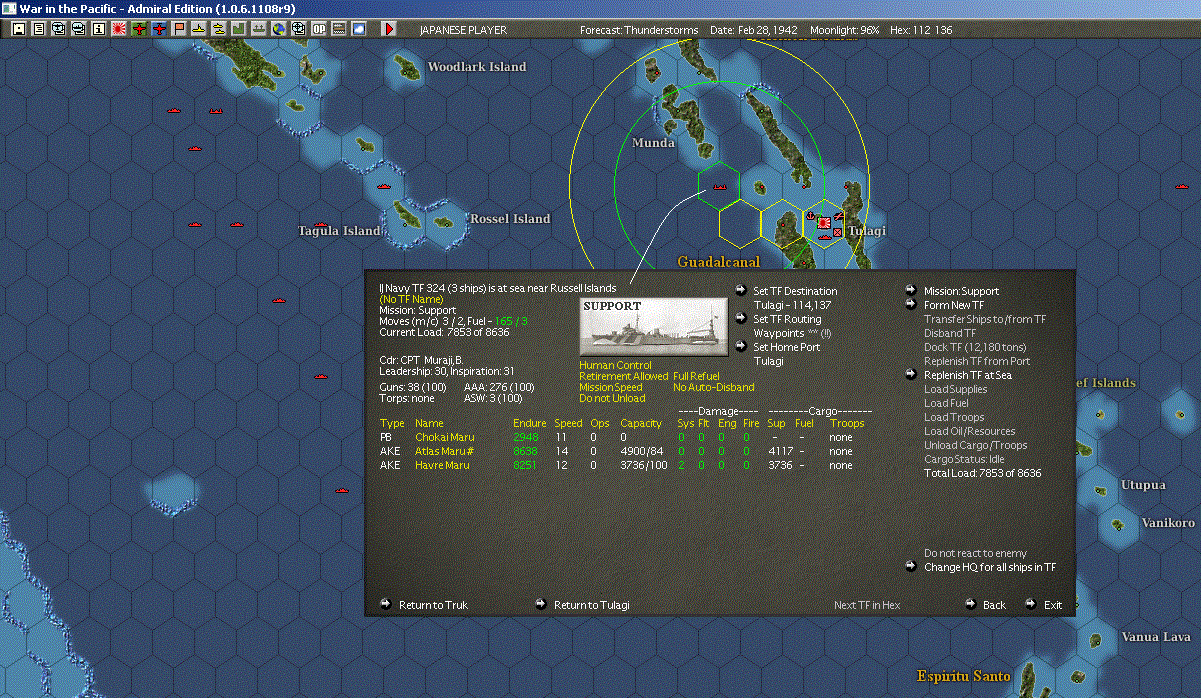Image resolution: width=1201 pixels, height=698 pixels.
Task: Select the Tulagi base icon on map
Action: point(824,222)
